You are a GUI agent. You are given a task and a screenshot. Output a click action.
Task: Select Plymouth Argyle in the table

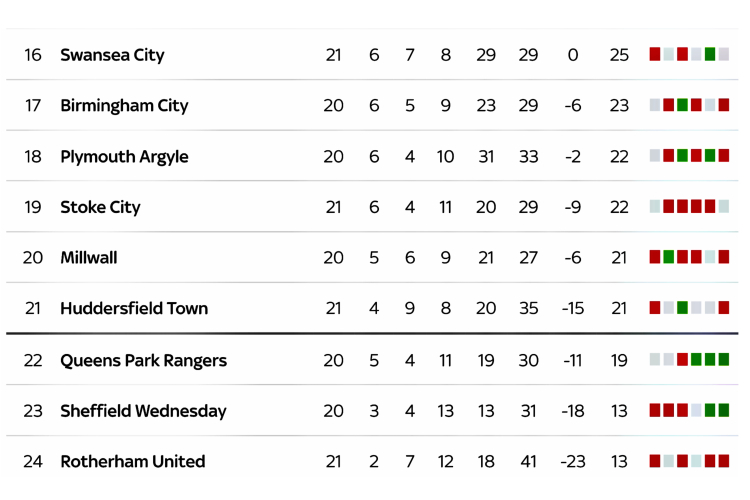(x=124, y=157)
